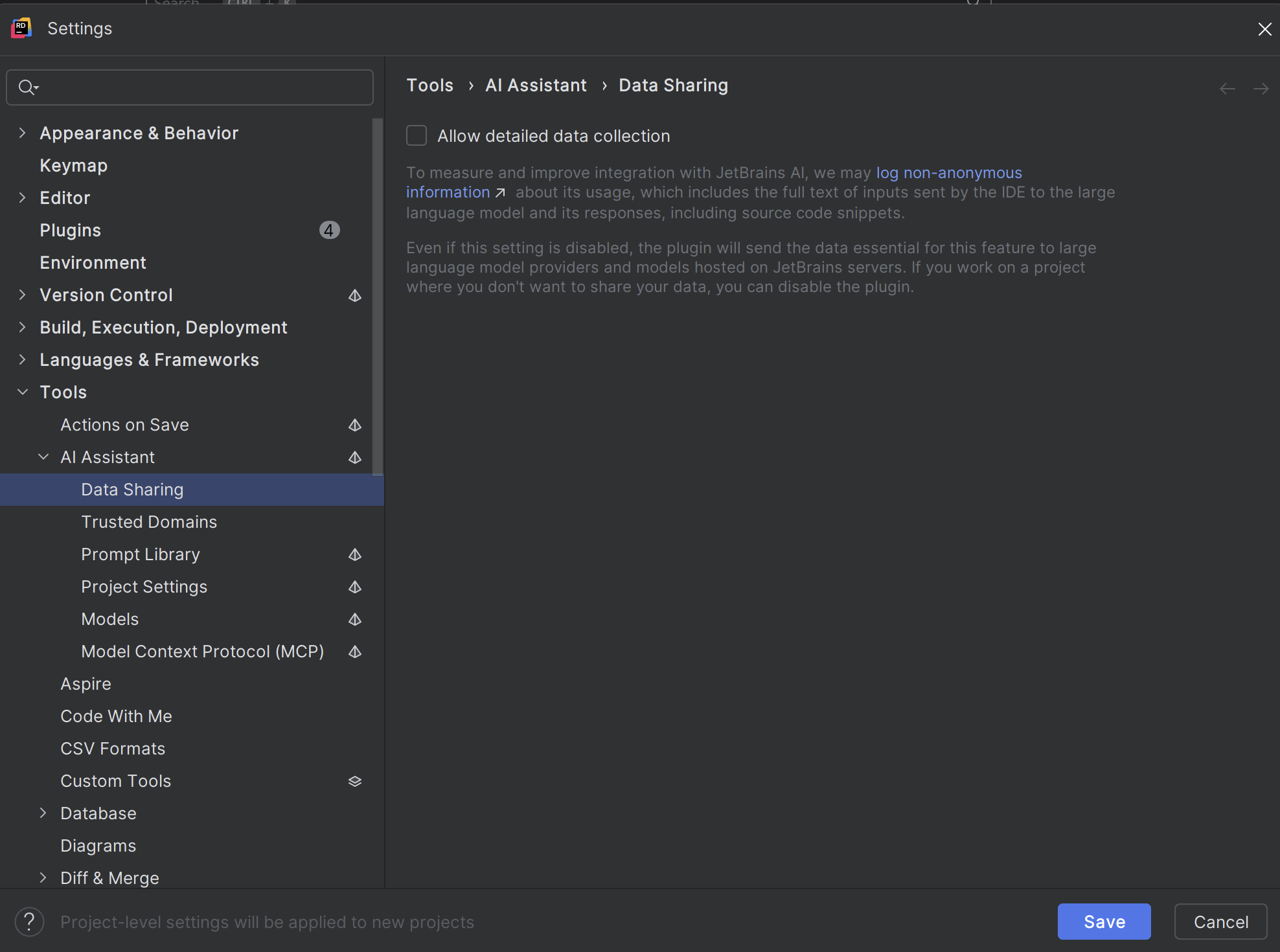Click the settings tree vertical scrollbar

click(x=378, y=298)
